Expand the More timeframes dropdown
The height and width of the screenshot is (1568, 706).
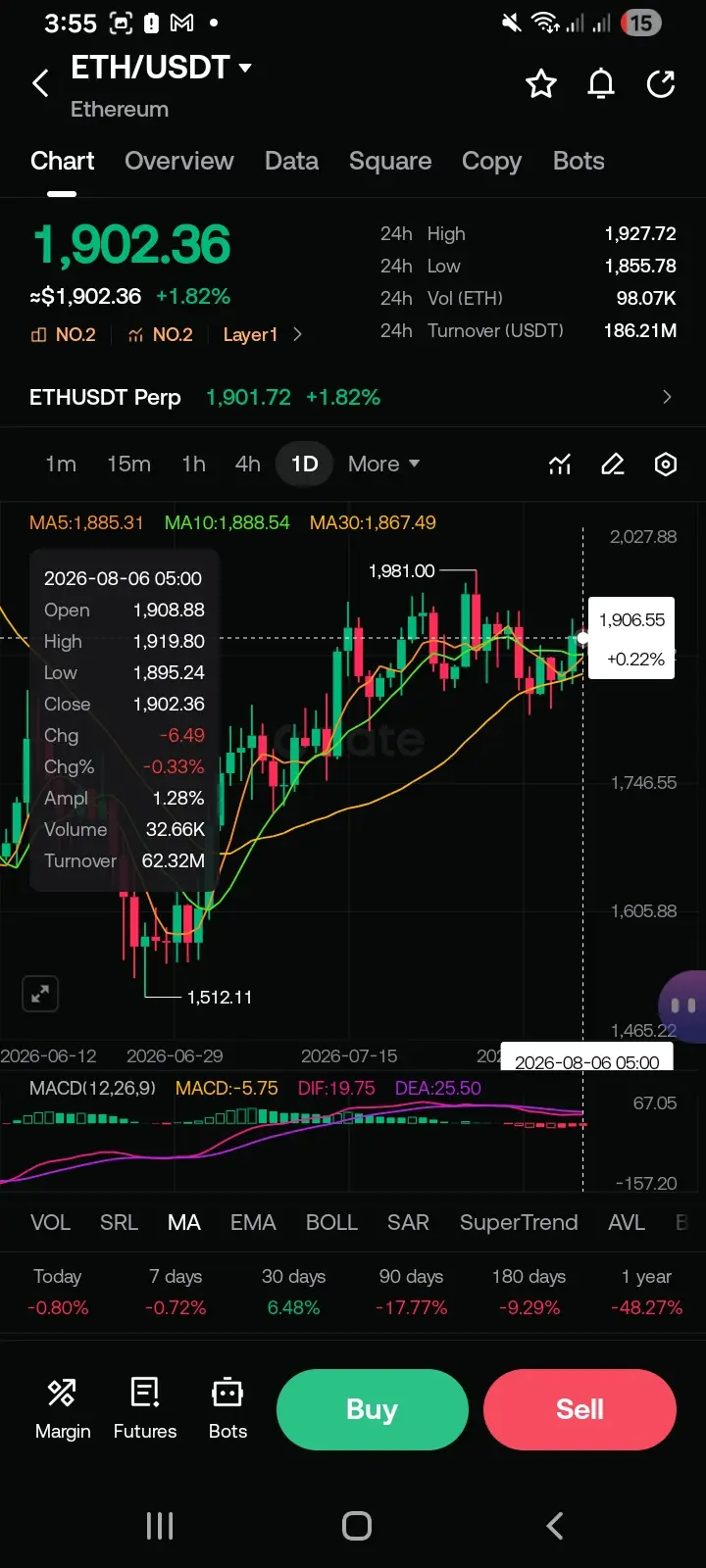click(383, 464)
